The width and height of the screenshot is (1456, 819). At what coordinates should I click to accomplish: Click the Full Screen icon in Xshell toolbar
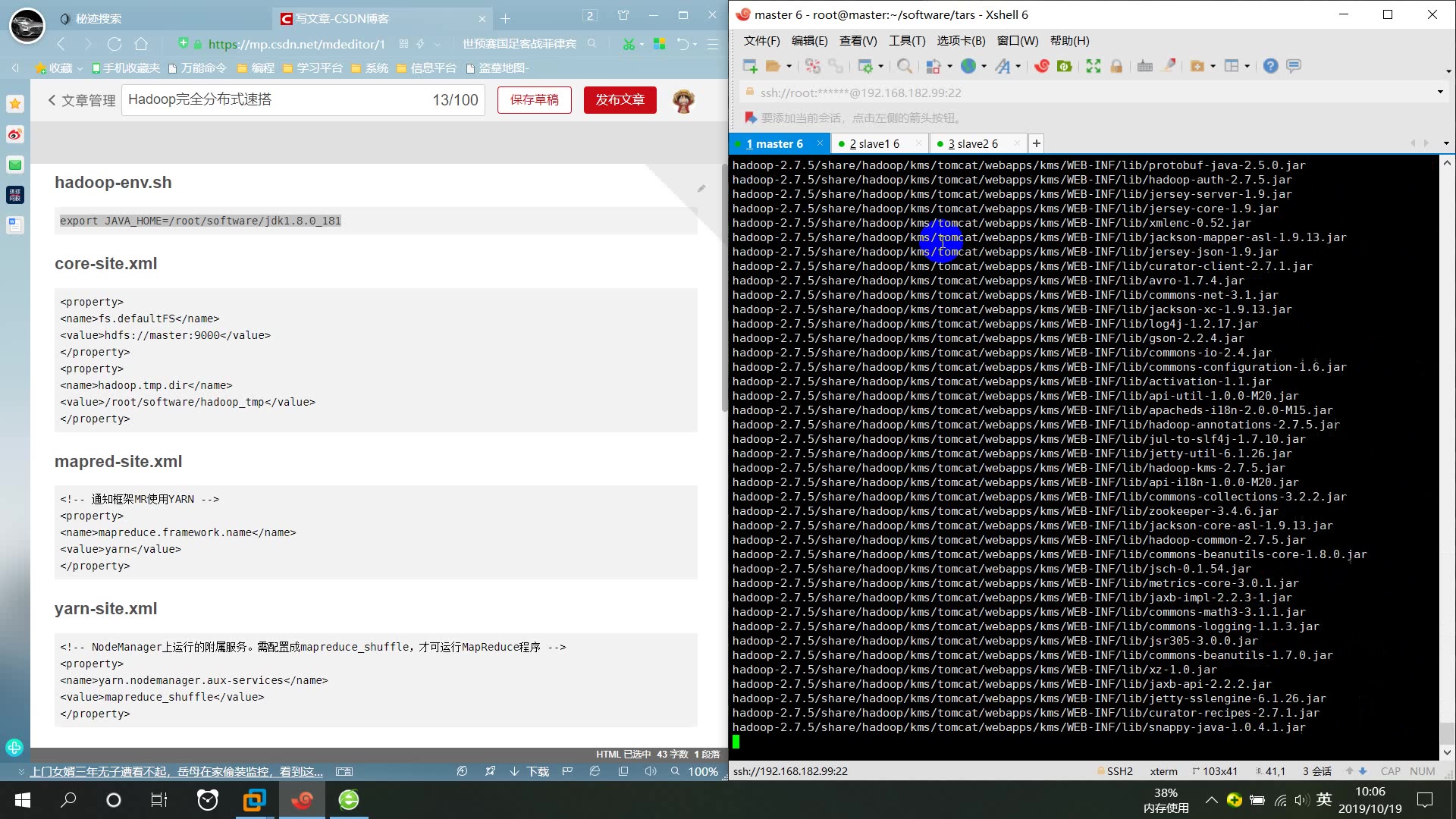[x=1093, y=67]
